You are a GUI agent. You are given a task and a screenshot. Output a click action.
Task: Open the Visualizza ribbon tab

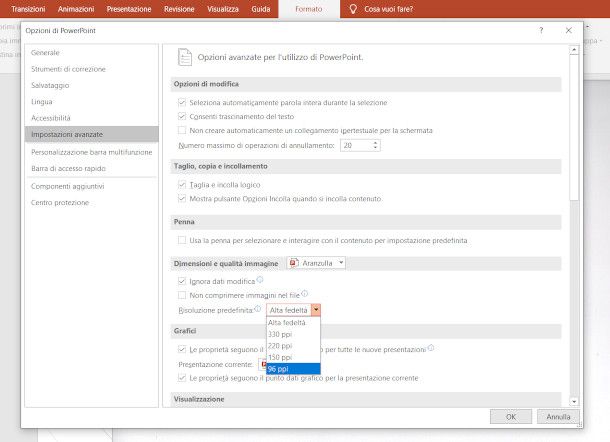coord(223,9)
